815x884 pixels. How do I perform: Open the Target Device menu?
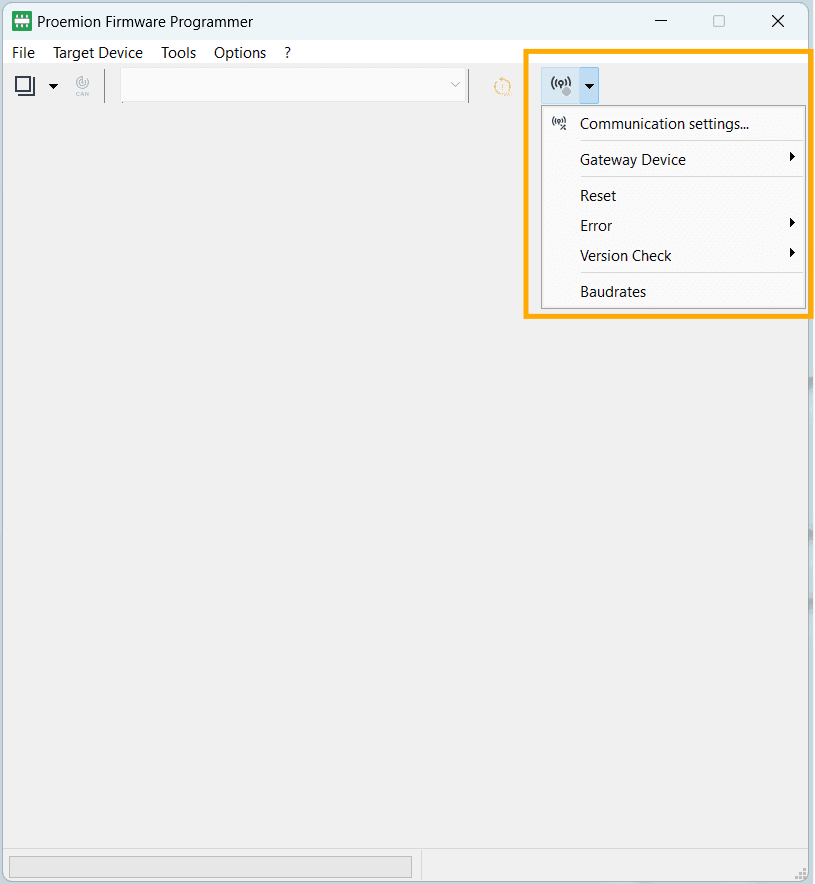pyautogui.click(x=98, y=53)
